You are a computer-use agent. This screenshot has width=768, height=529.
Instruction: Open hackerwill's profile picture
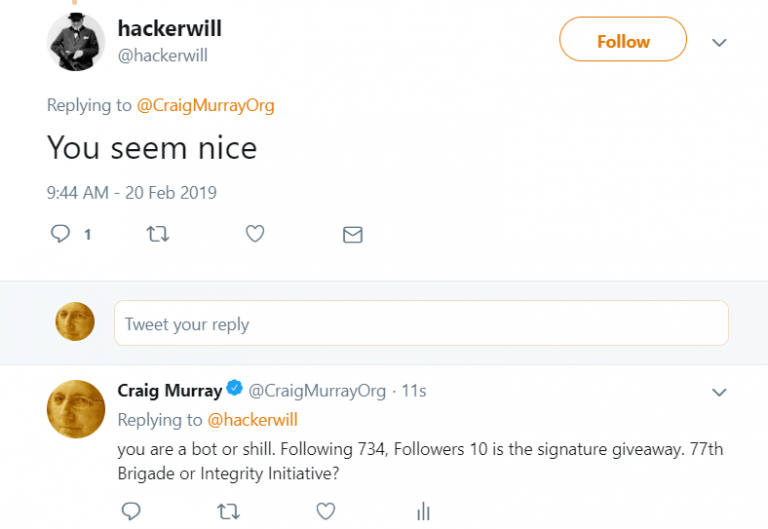(x=76, y=41)
